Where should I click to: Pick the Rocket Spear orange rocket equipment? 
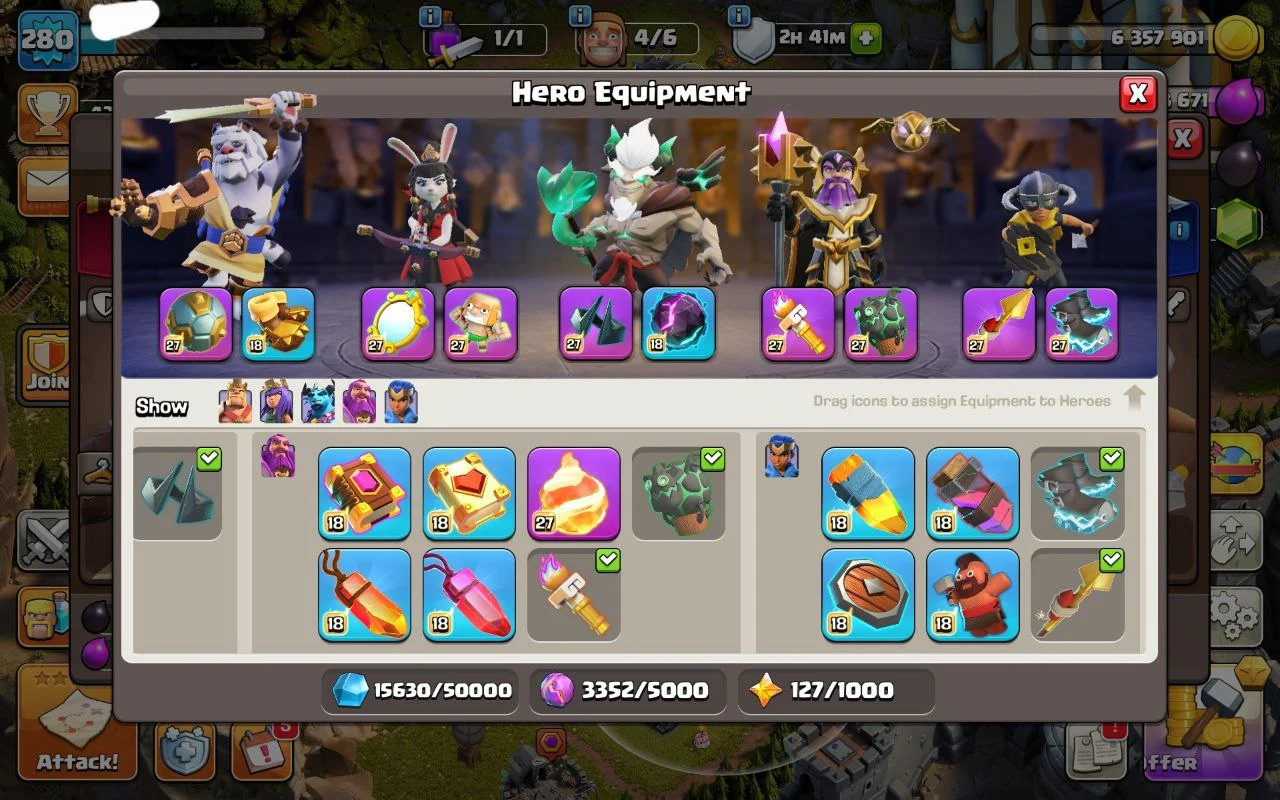pyautogui.click(x=868, y=494)
